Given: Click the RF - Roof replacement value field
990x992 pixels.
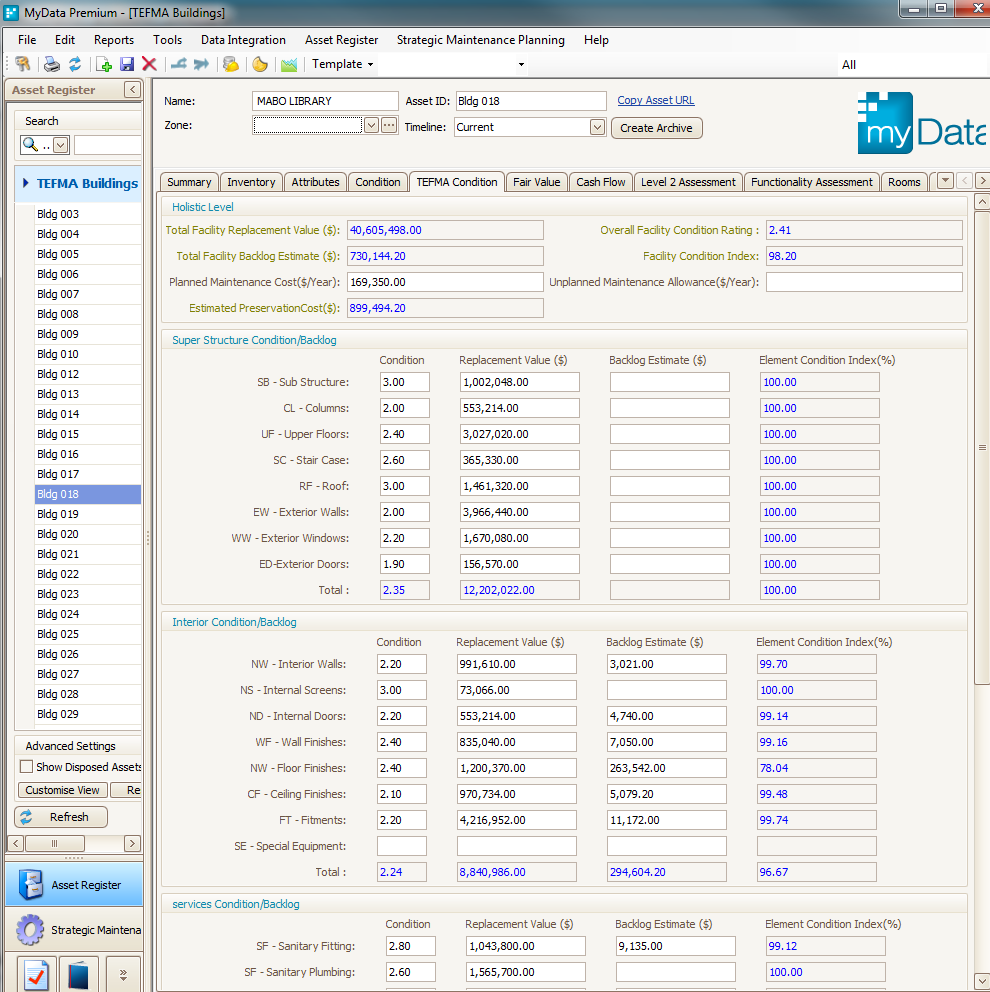Looking at the screenshot, I should click(x=519, y=486).
